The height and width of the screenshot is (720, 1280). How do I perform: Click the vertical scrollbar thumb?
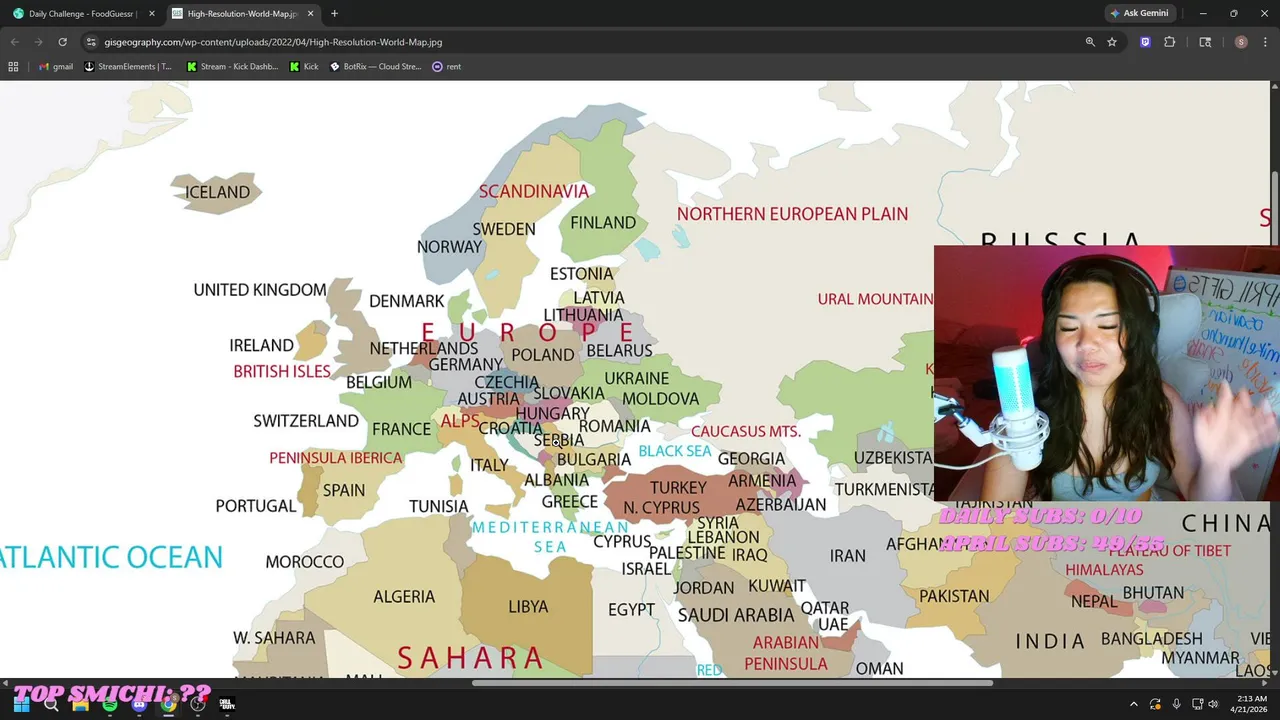pos(1274,207)
